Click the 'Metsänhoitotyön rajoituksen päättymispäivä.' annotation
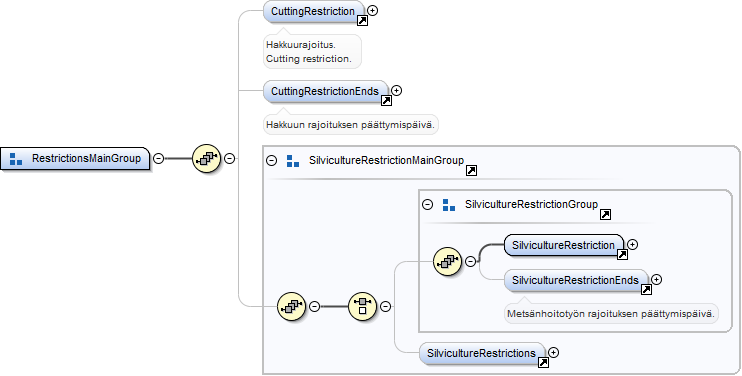 [x=610, y=314]
